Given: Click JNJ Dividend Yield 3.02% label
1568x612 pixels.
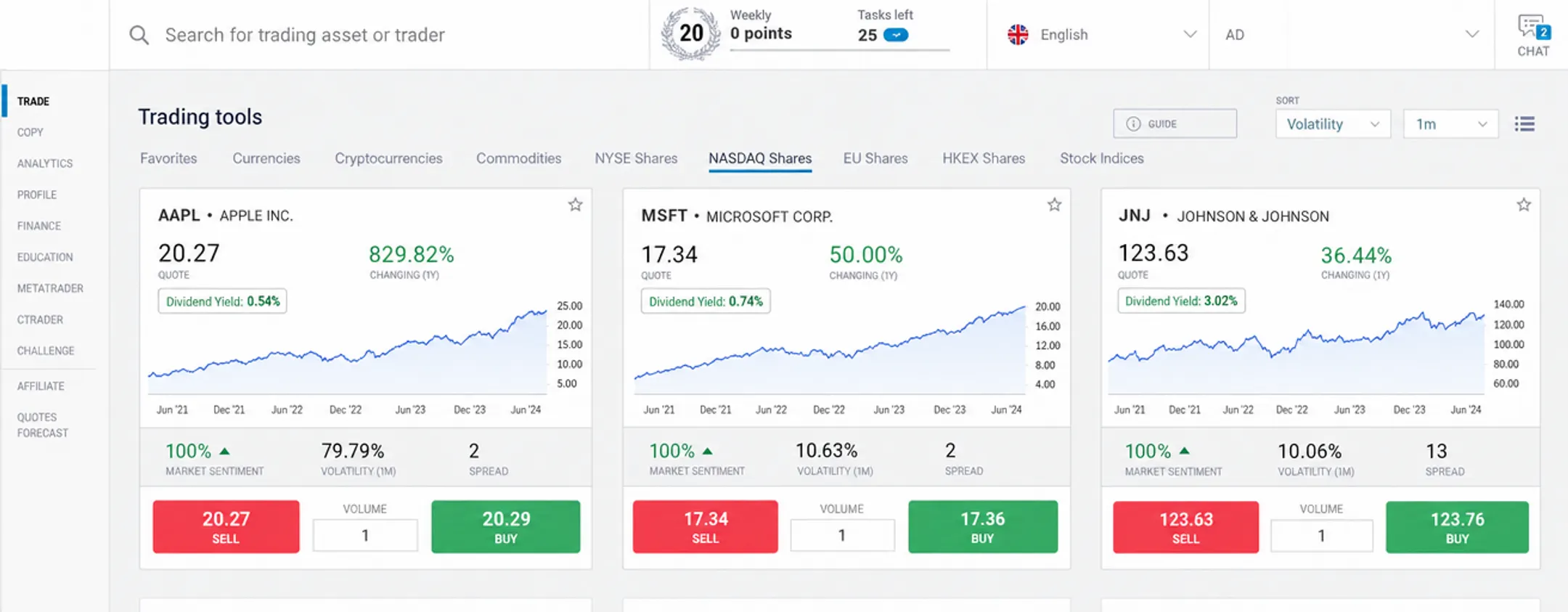Looking at the screenshot, I should click(x=1181, y=301).
